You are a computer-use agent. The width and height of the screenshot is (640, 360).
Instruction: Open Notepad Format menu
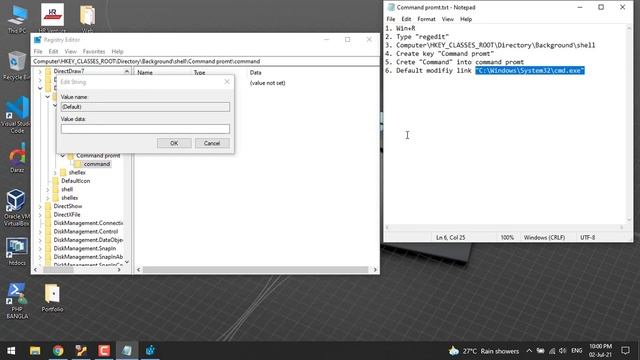426,19
